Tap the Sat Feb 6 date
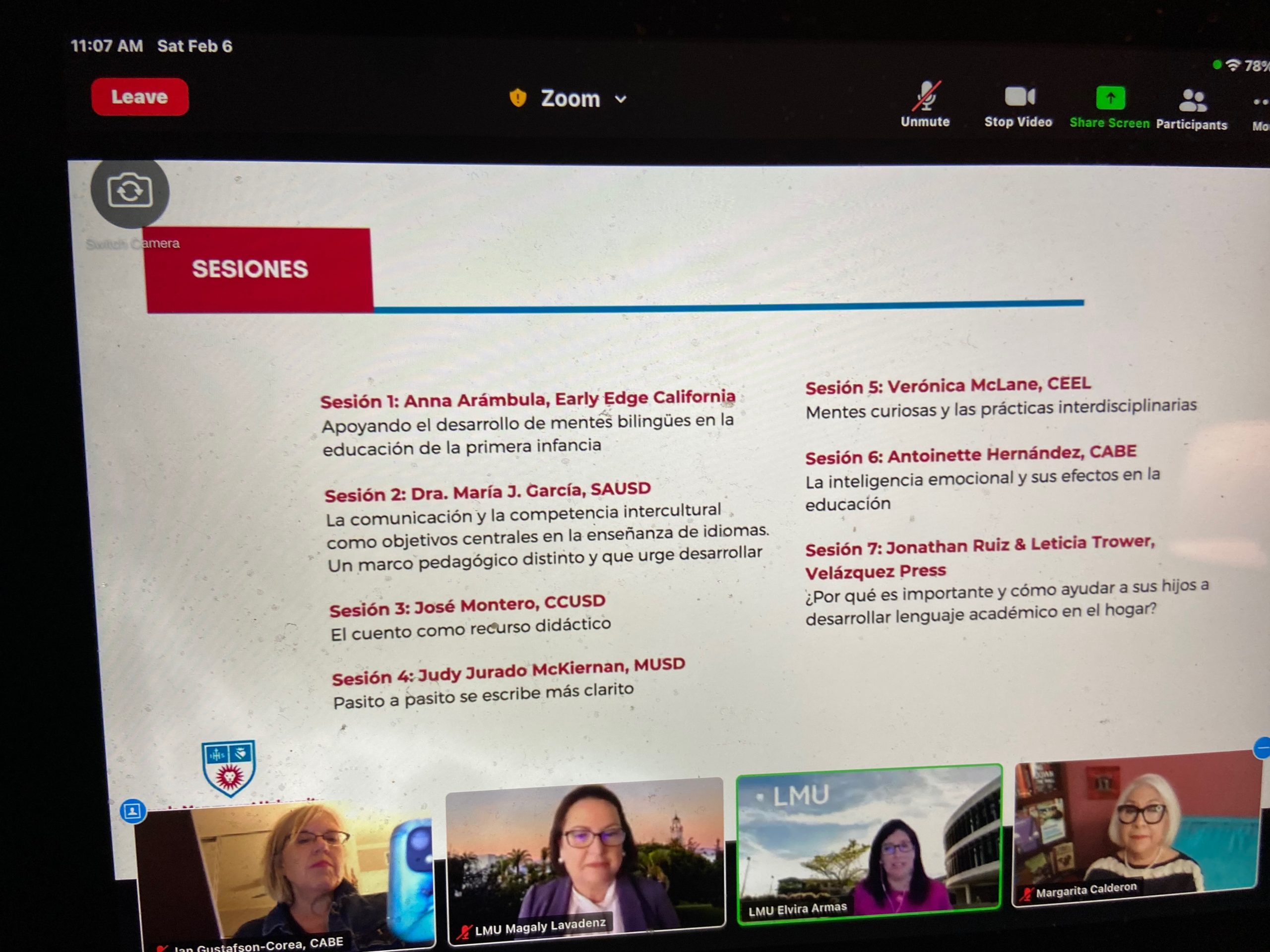This screenshot has width=1270, height=952. (194, 46)
